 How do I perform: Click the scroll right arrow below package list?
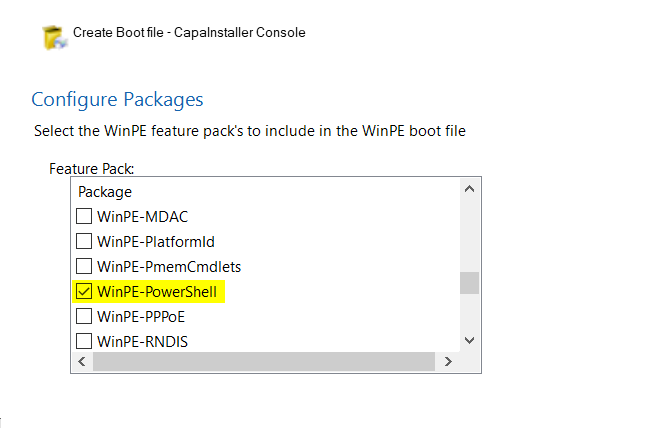448,362
